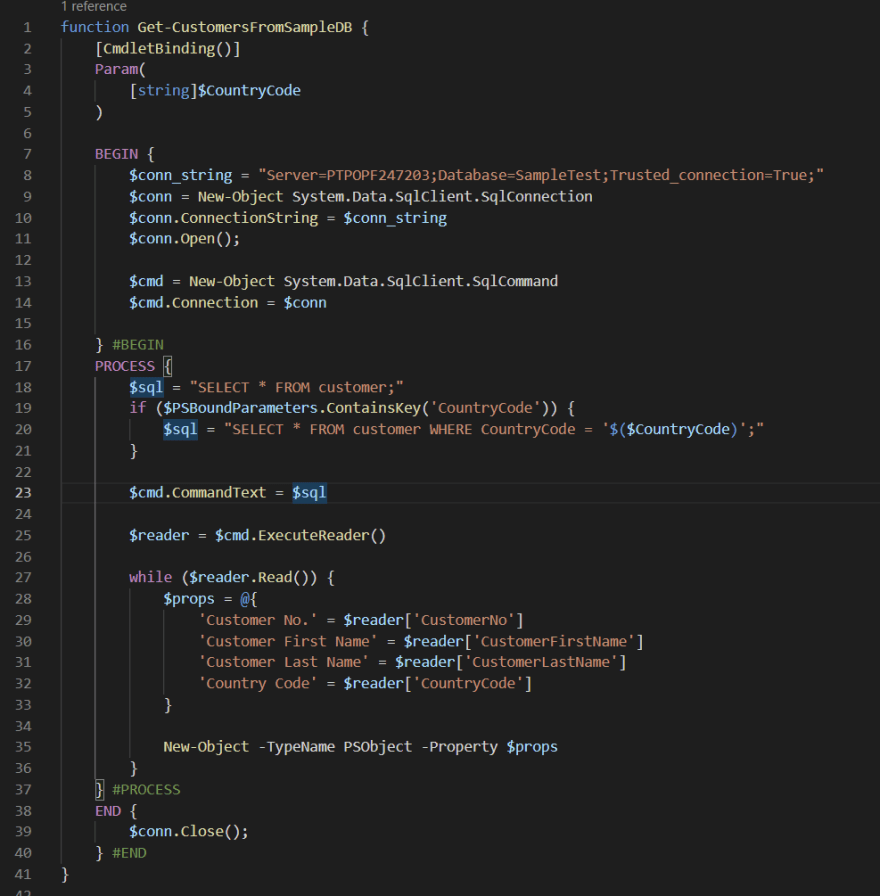
Task: Click the $conn.Open(); call
Action: pyautogui.click(x=185, y=239)
